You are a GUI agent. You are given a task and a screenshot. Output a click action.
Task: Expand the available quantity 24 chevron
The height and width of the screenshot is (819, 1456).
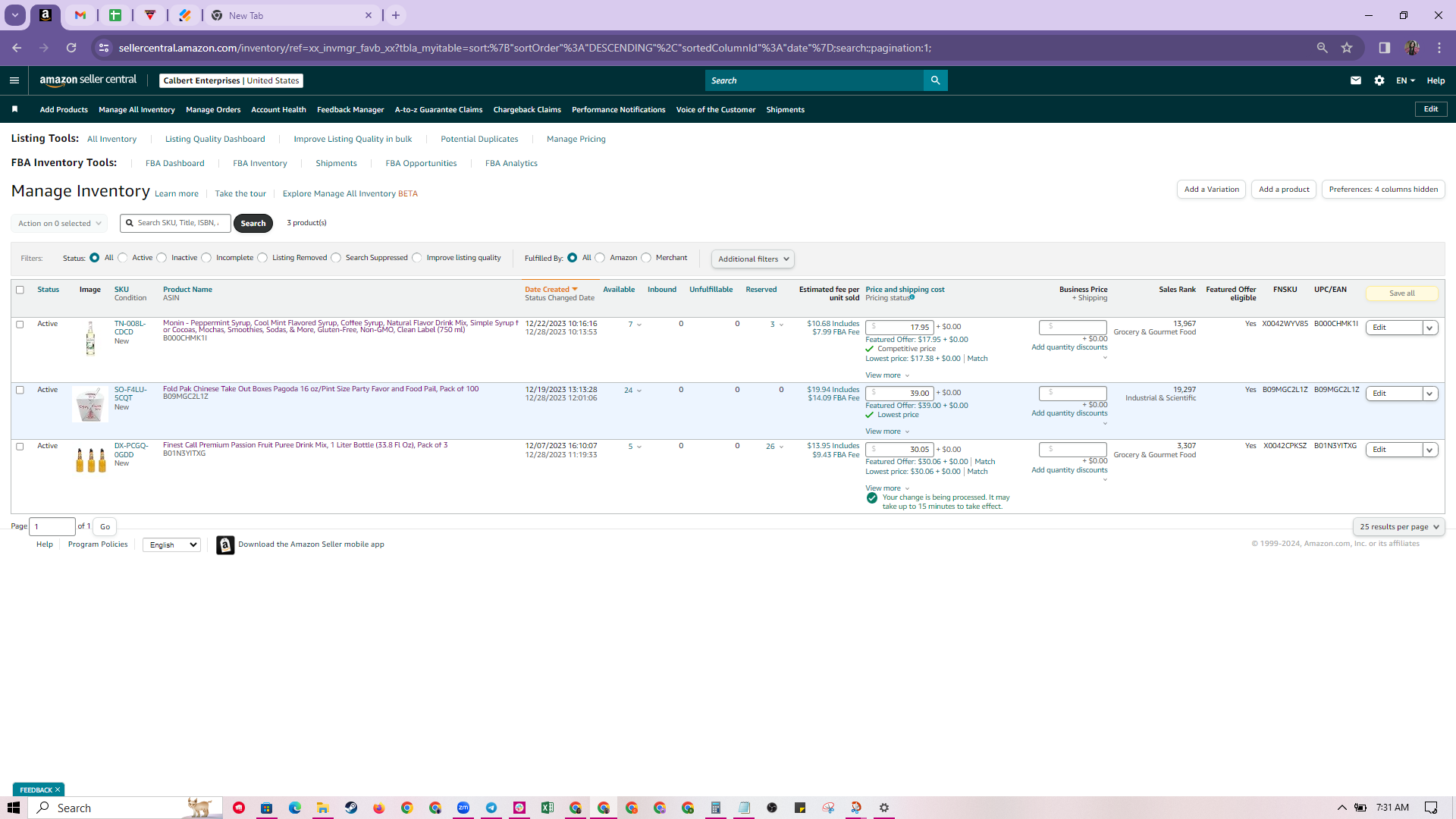pos(639,391)
